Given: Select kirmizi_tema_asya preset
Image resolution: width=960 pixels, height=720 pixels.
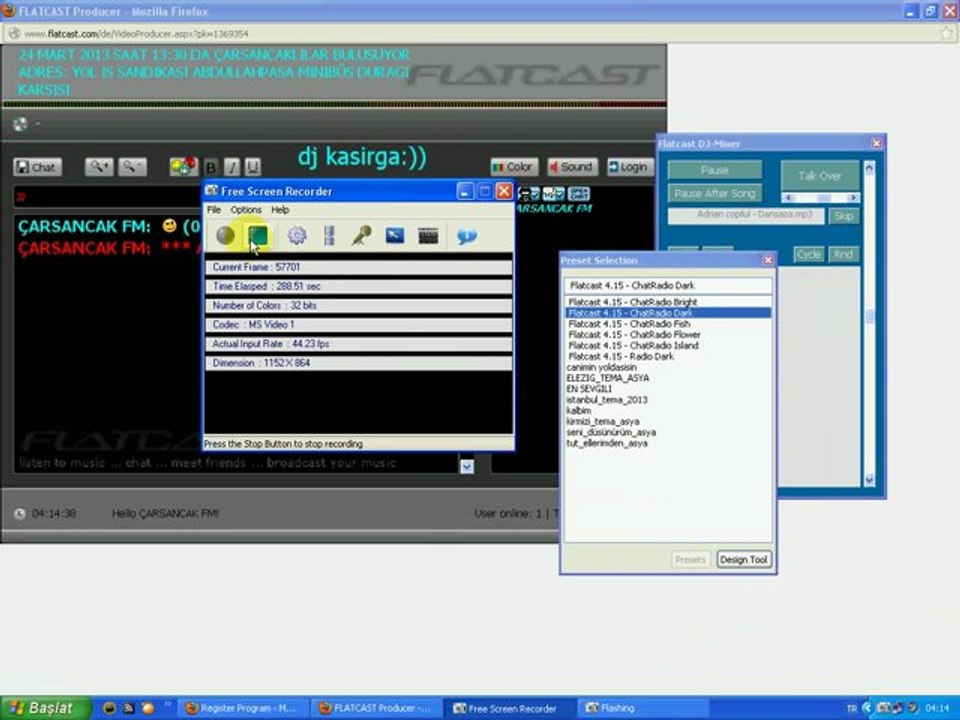Looking at the screenshot, I should click(x=667, y=422).
